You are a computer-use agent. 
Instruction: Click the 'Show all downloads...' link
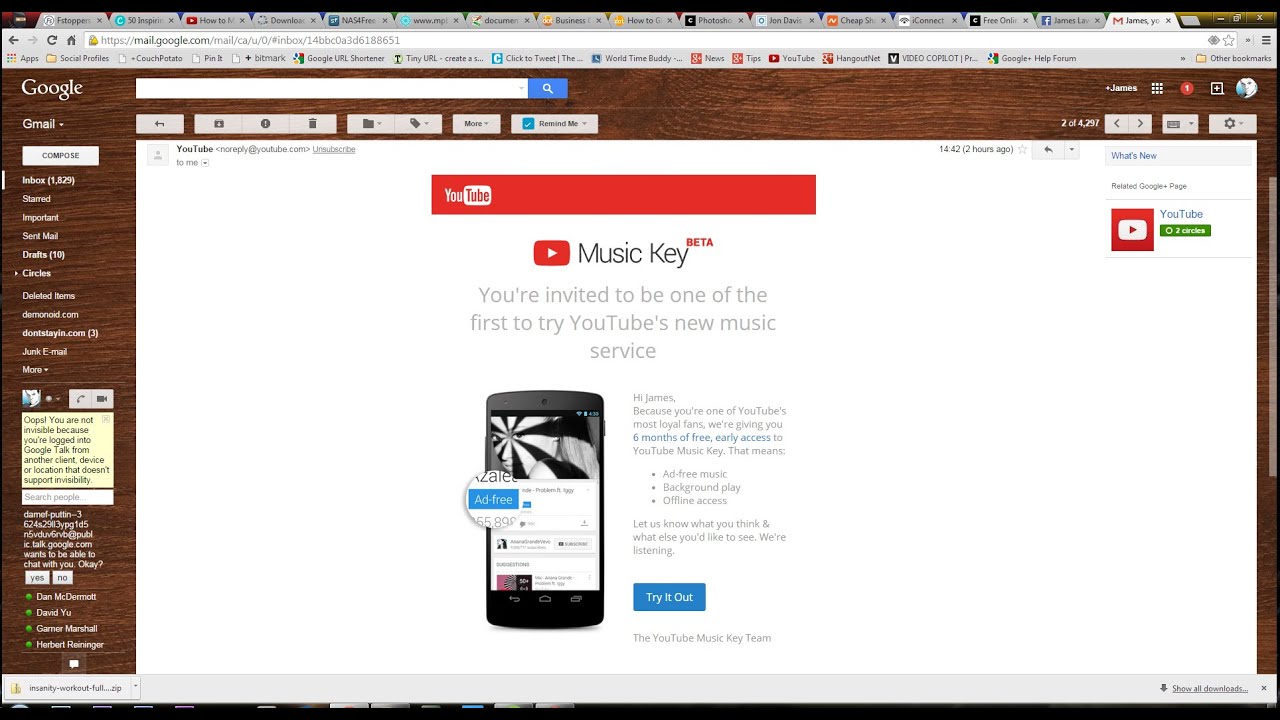coord(1210,688)
